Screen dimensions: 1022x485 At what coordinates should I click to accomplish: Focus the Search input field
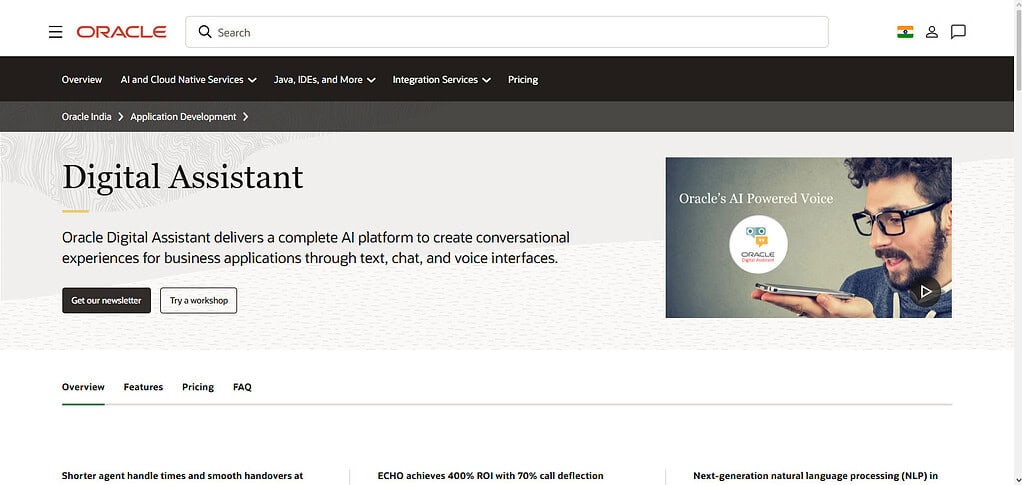click(x=506, y=32)
